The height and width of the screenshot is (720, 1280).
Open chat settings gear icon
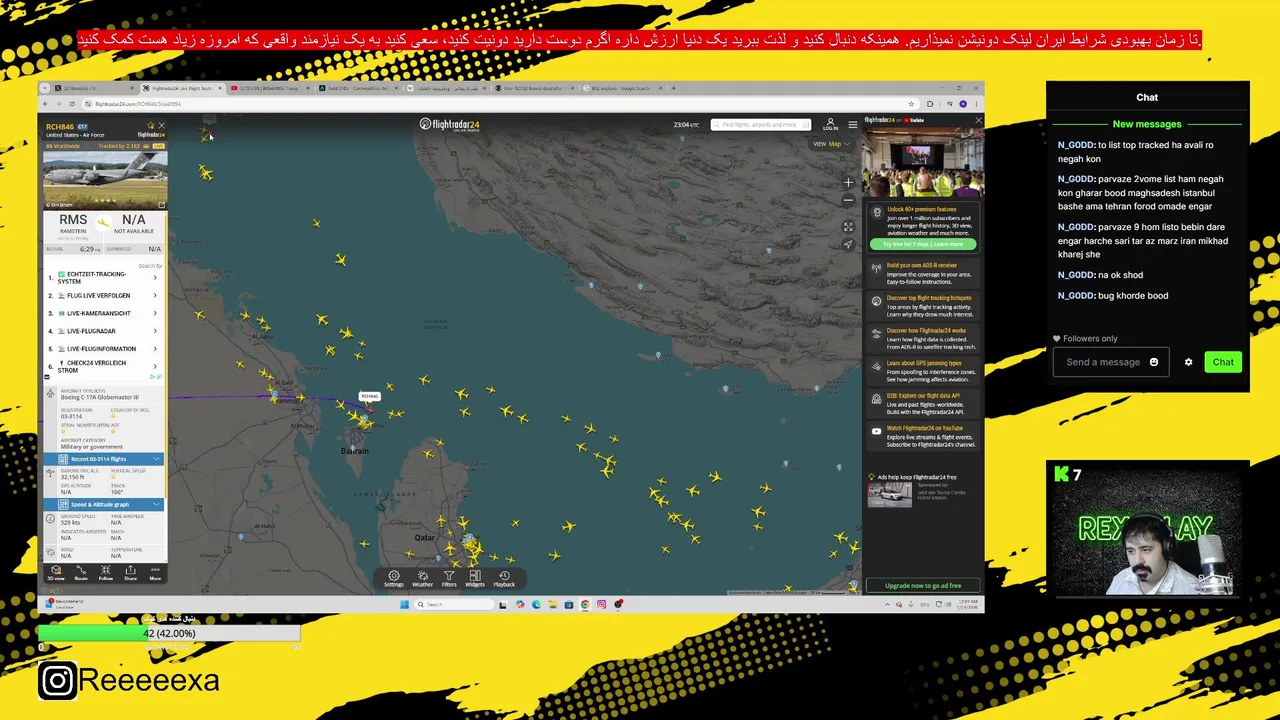[1189, 362]
